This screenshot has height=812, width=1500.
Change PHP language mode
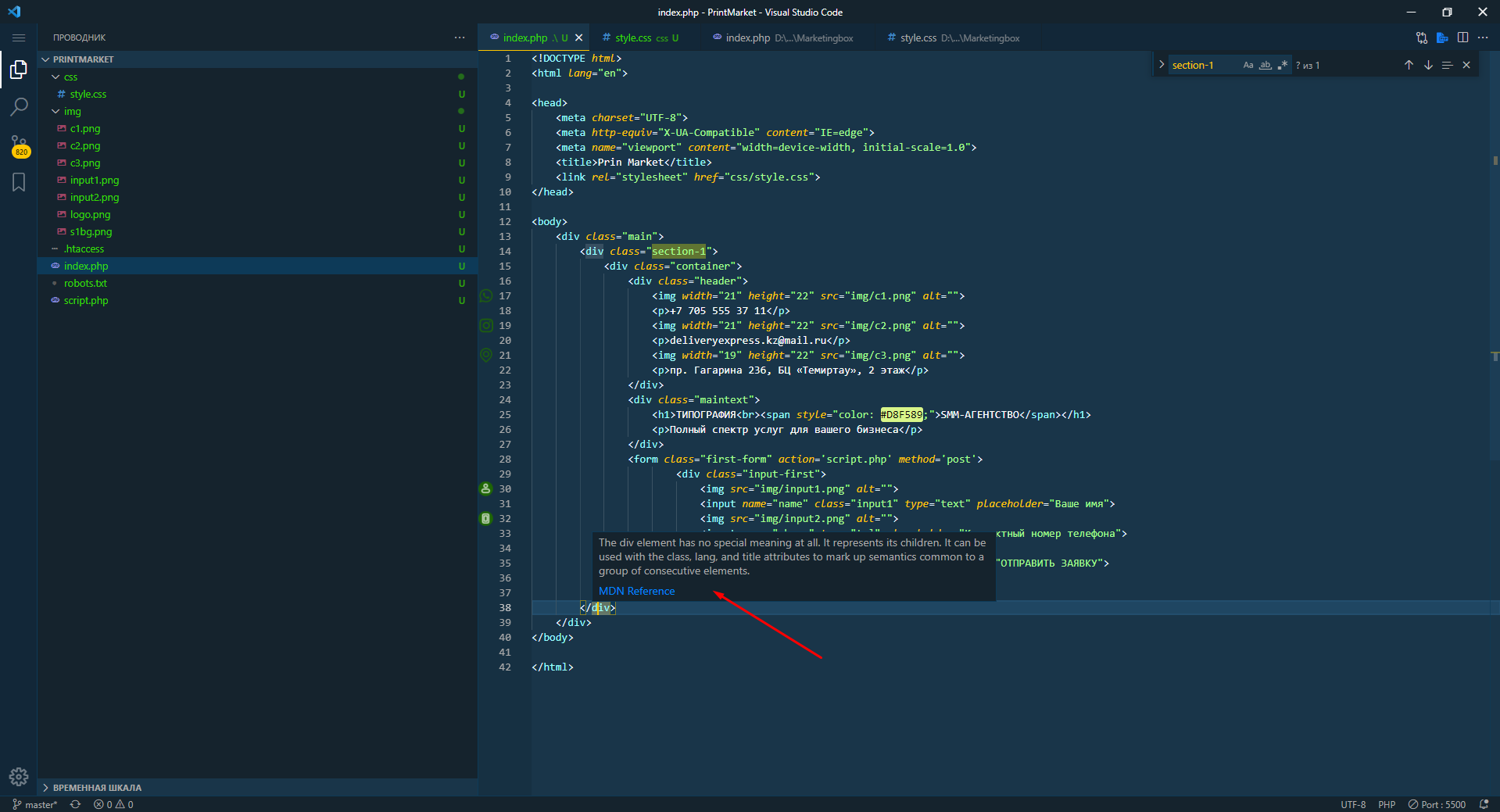(1387, 804)
